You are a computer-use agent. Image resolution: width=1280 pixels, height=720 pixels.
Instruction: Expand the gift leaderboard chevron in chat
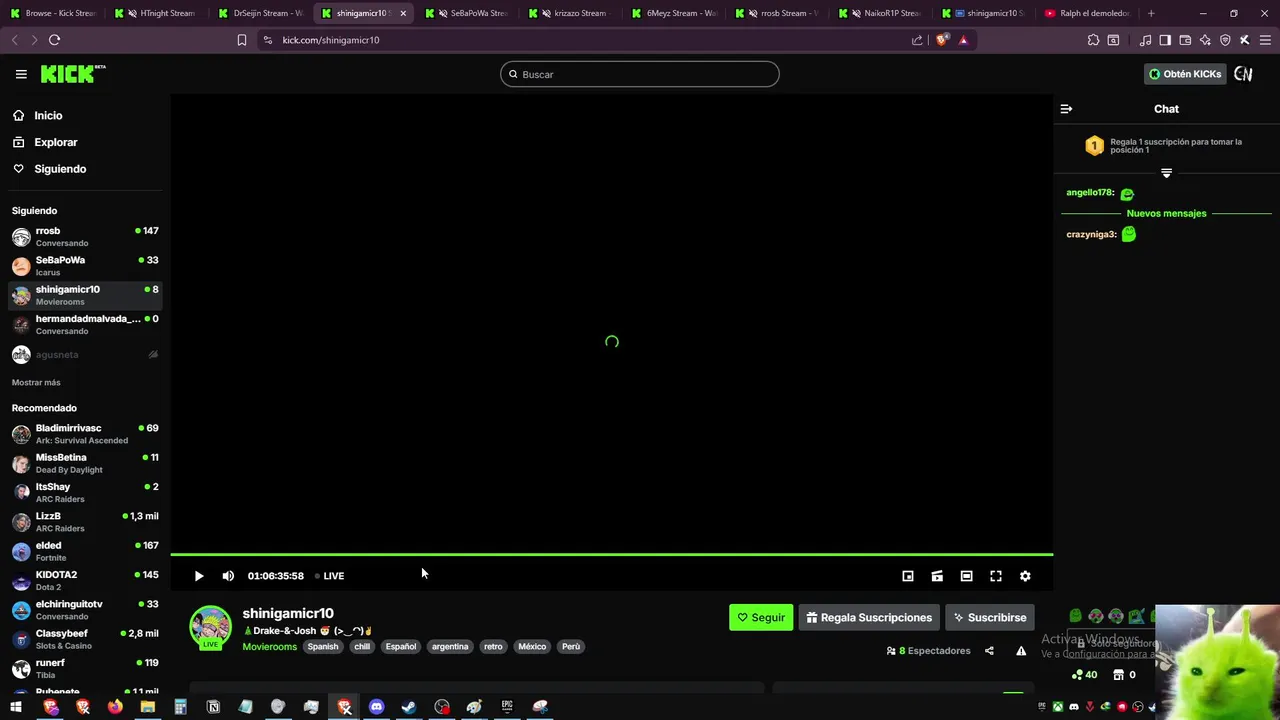pos(1166,173)
